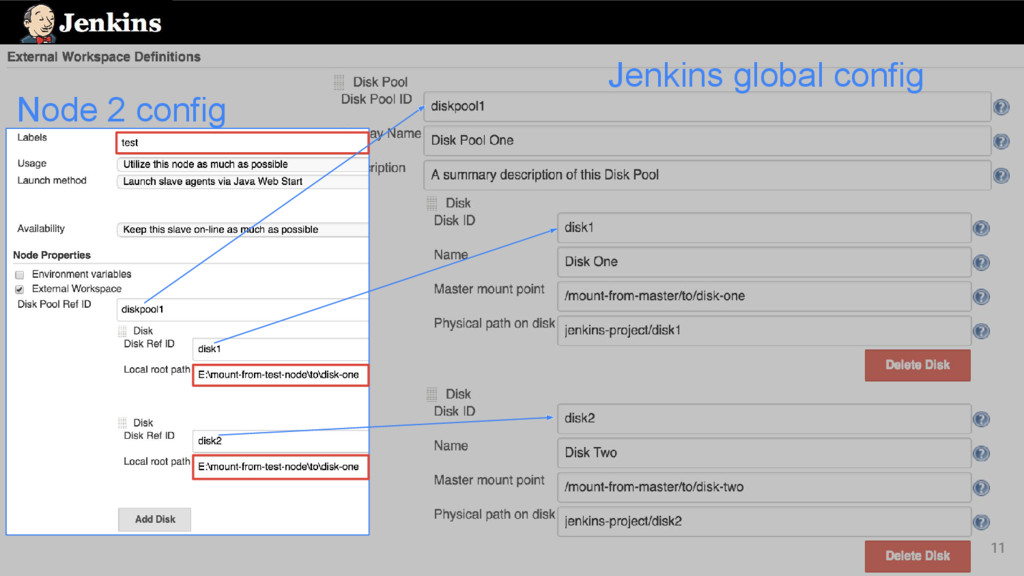The height and width of the screenshot is (576, 1024).
Task: Focus global Disk ID disk1 field
Action: (x=764, y=227)
